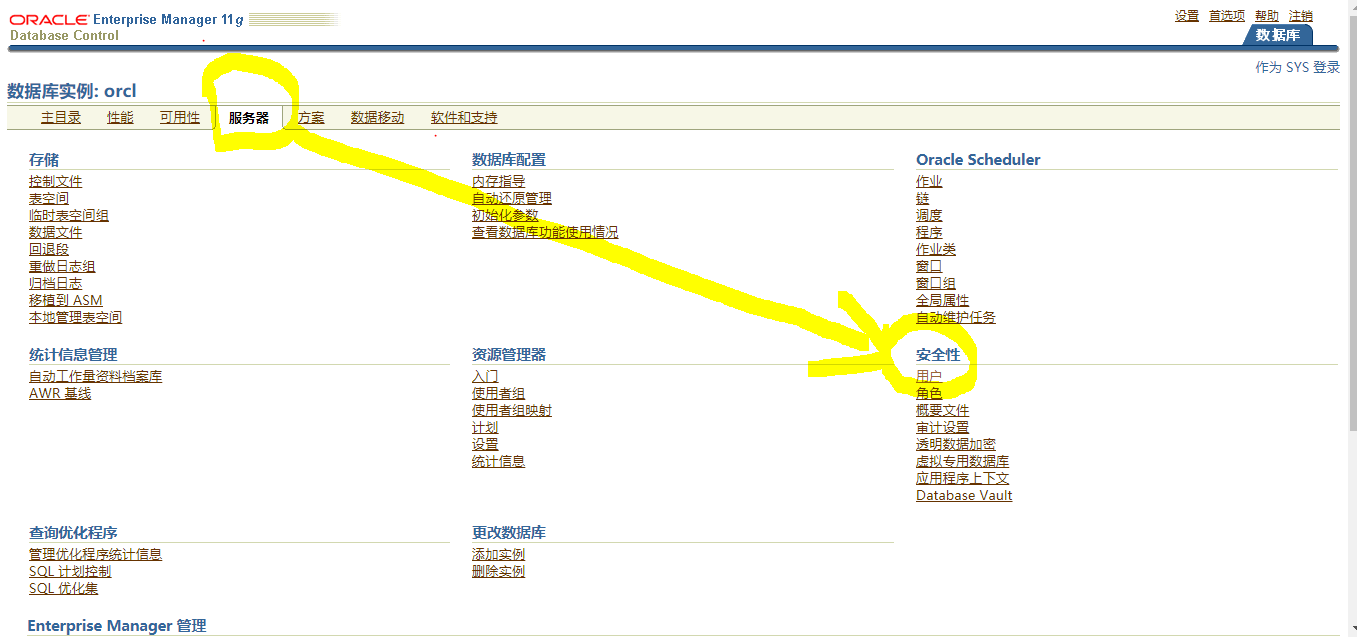
Task: Open the 首选项 header link
Action: [x=1227, y=16]
